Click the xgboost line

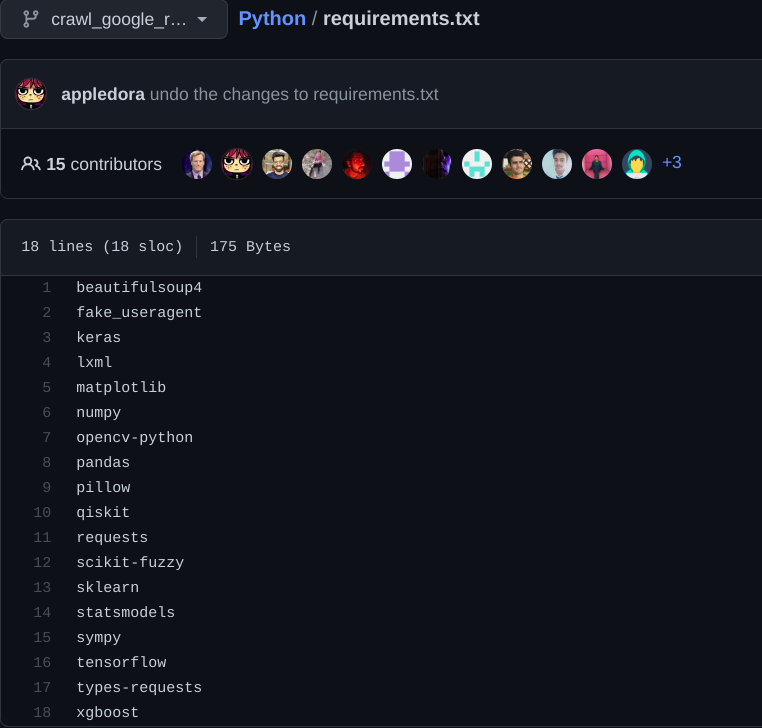[107, 712]
